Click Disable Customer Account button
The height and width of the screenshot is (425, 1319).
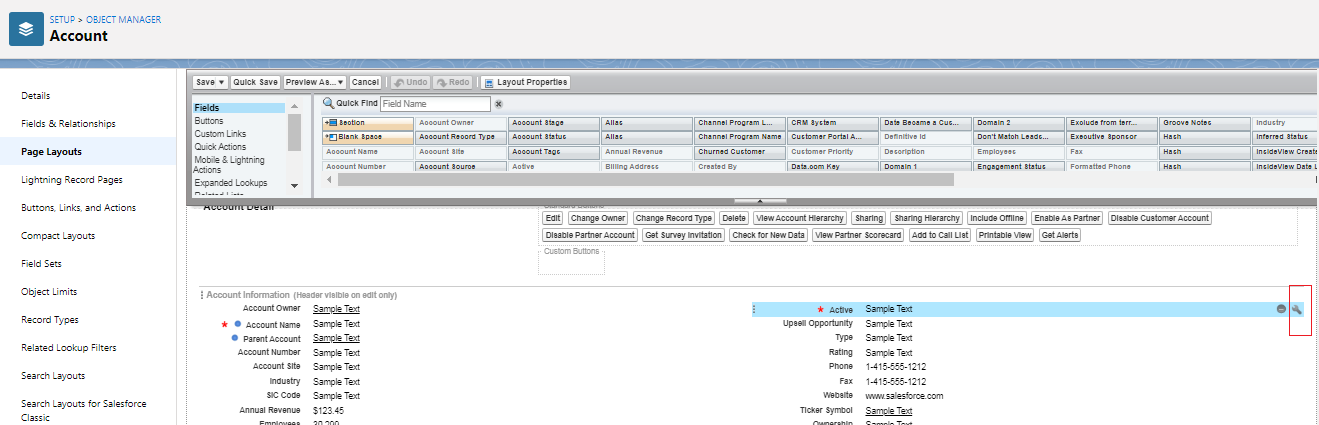point(1160,218)
